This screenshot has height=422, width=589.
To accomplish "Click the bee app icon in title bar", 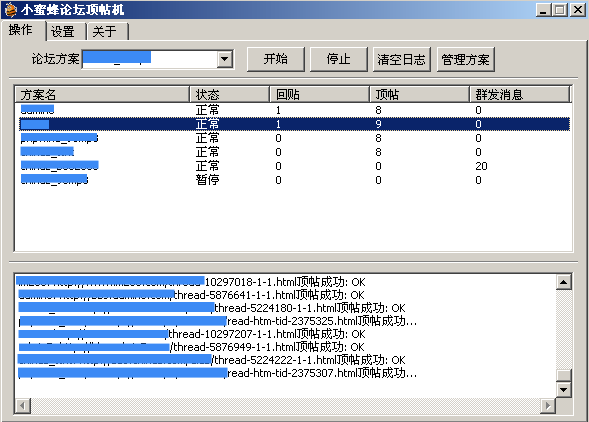I will pyautogui.click(x=11, y=9).
